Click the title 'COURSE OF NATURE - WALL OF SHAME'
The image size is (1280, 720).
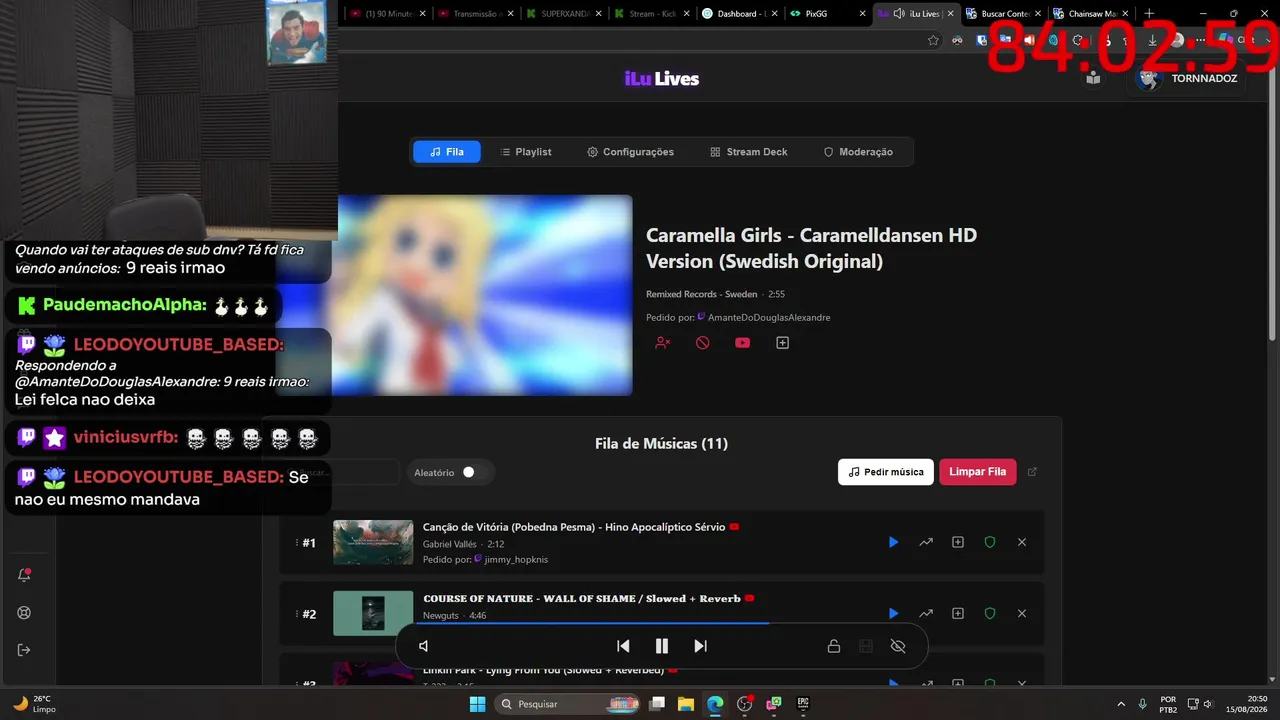[x=529, y=598]
